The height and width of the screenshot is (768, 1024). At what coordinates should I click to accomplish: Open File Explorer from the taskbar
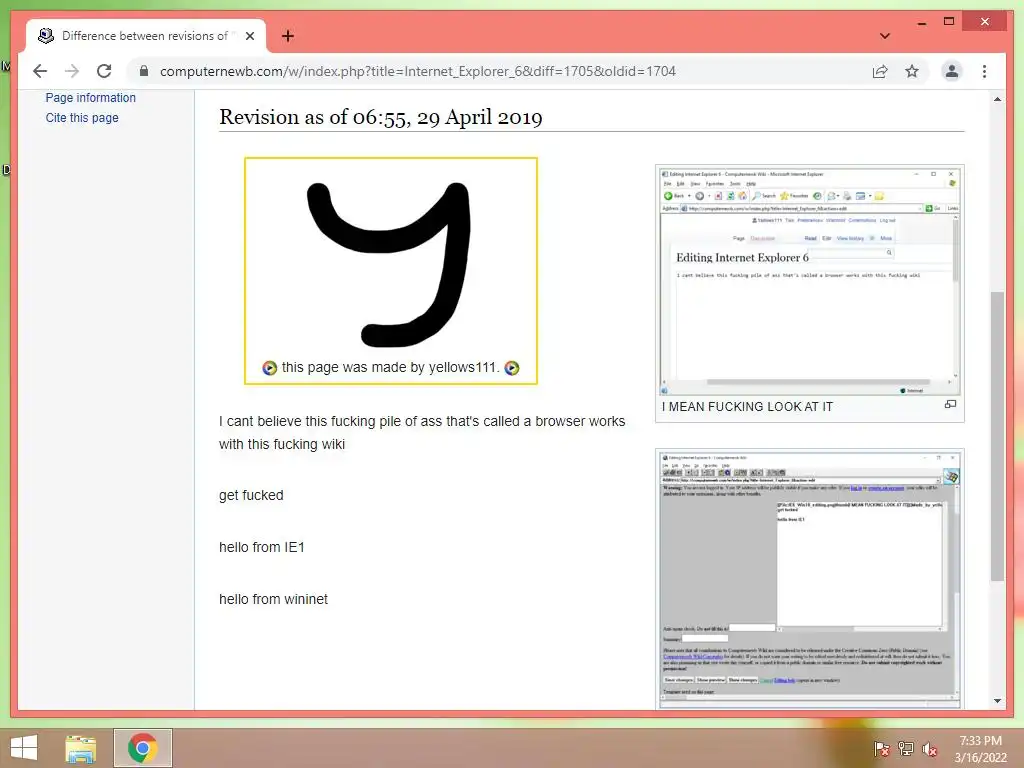(81, 748)
